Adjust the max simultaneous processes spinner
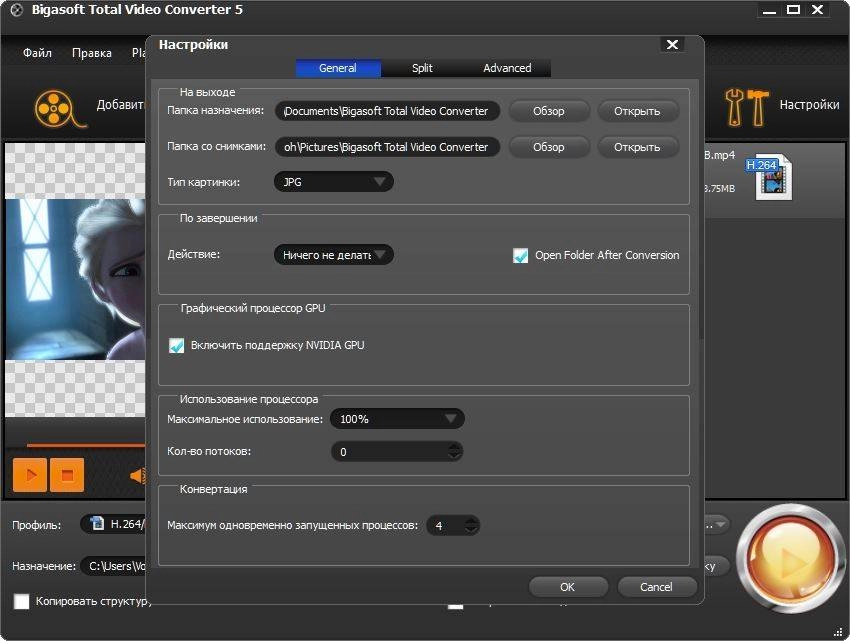 [472, 525]
